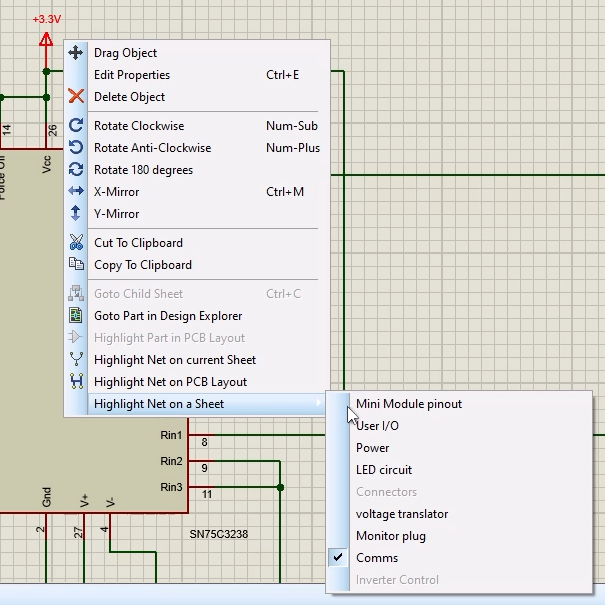
Task: Click the Rotate Clockwise arrow icon
Action: pos(76,125)
